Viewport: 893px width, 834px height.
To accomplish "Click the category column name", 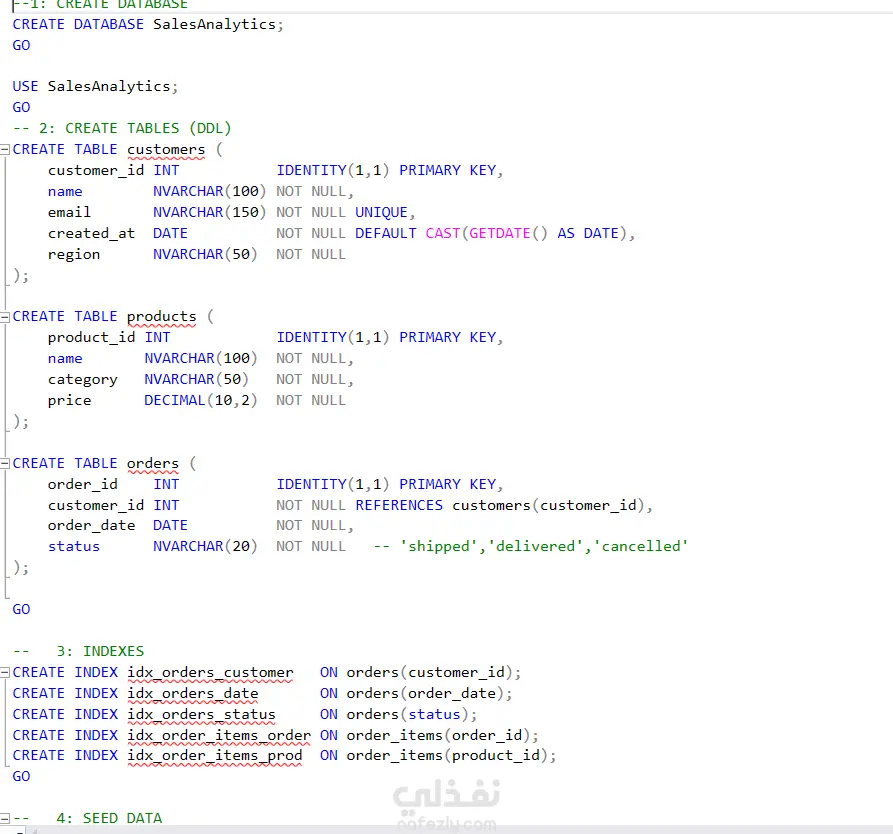I will click(83, 379).
